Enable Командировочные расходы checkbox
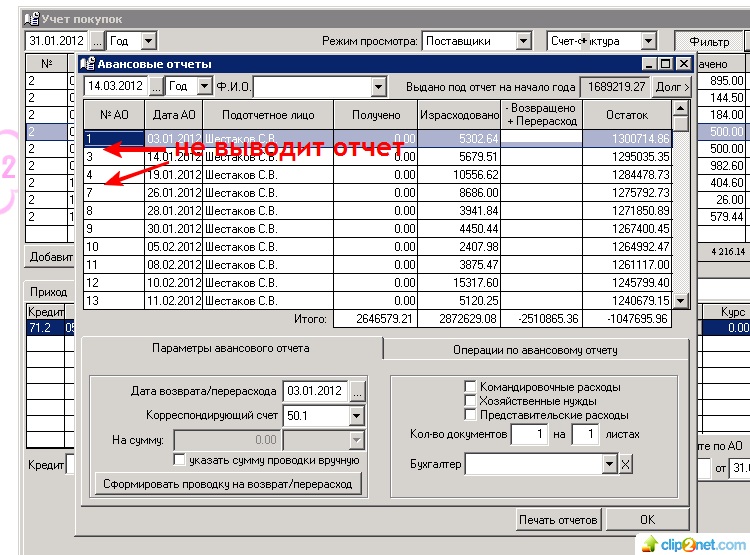The height and width of the screenshot is (555, 750). click(x=470, y=387)
